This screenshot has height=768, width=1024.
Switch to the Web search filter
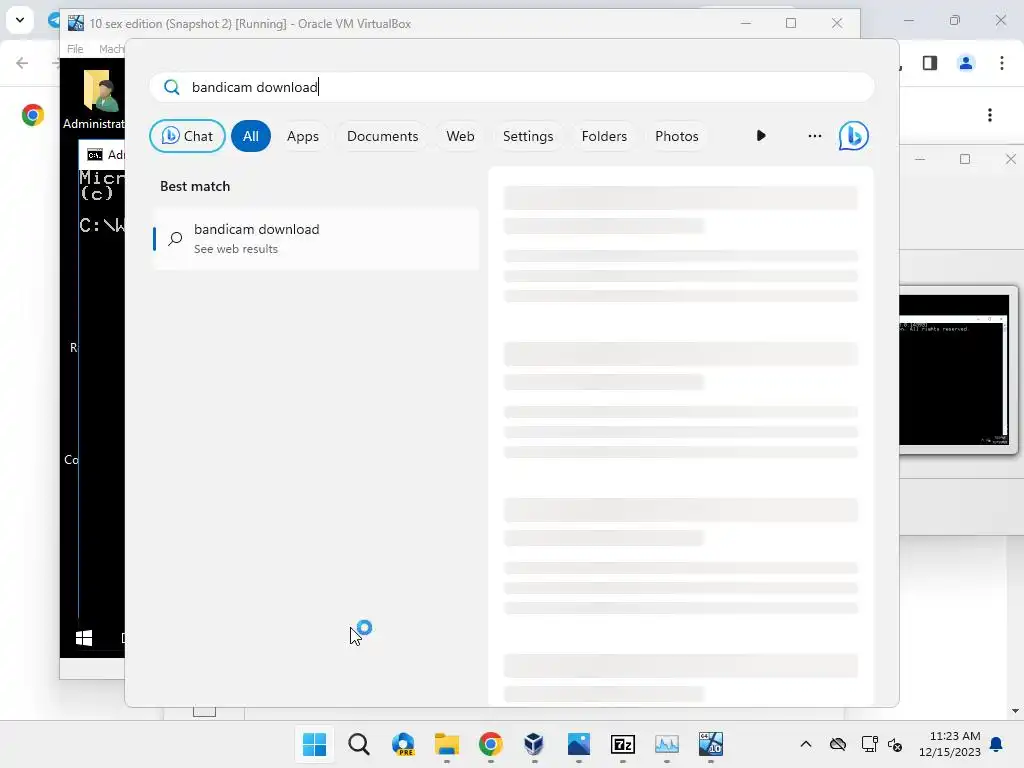(x=460, y=136)
